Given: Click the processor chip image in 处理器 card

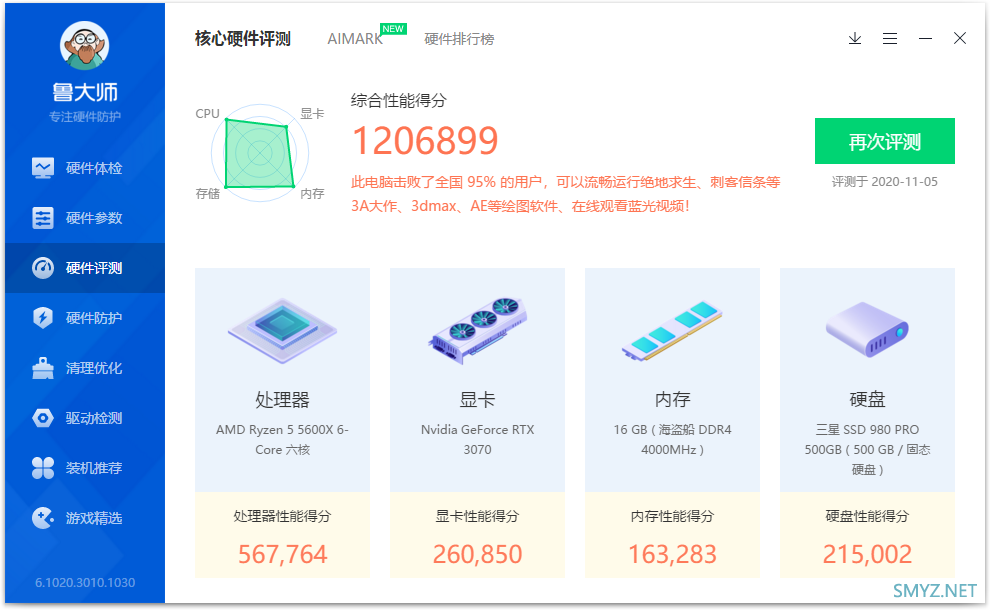Looking at the screenshot, I should [x=282, y=328].
